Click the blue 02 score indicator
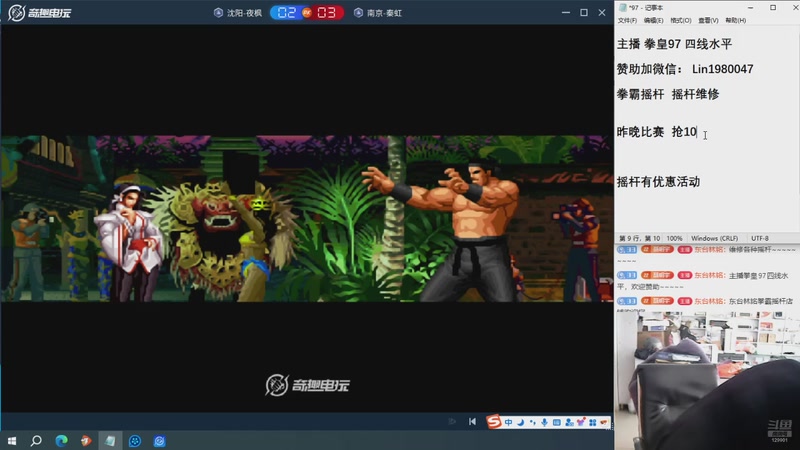Image resolution: width=800 pixels, height=450 pixels. [286, 13]
